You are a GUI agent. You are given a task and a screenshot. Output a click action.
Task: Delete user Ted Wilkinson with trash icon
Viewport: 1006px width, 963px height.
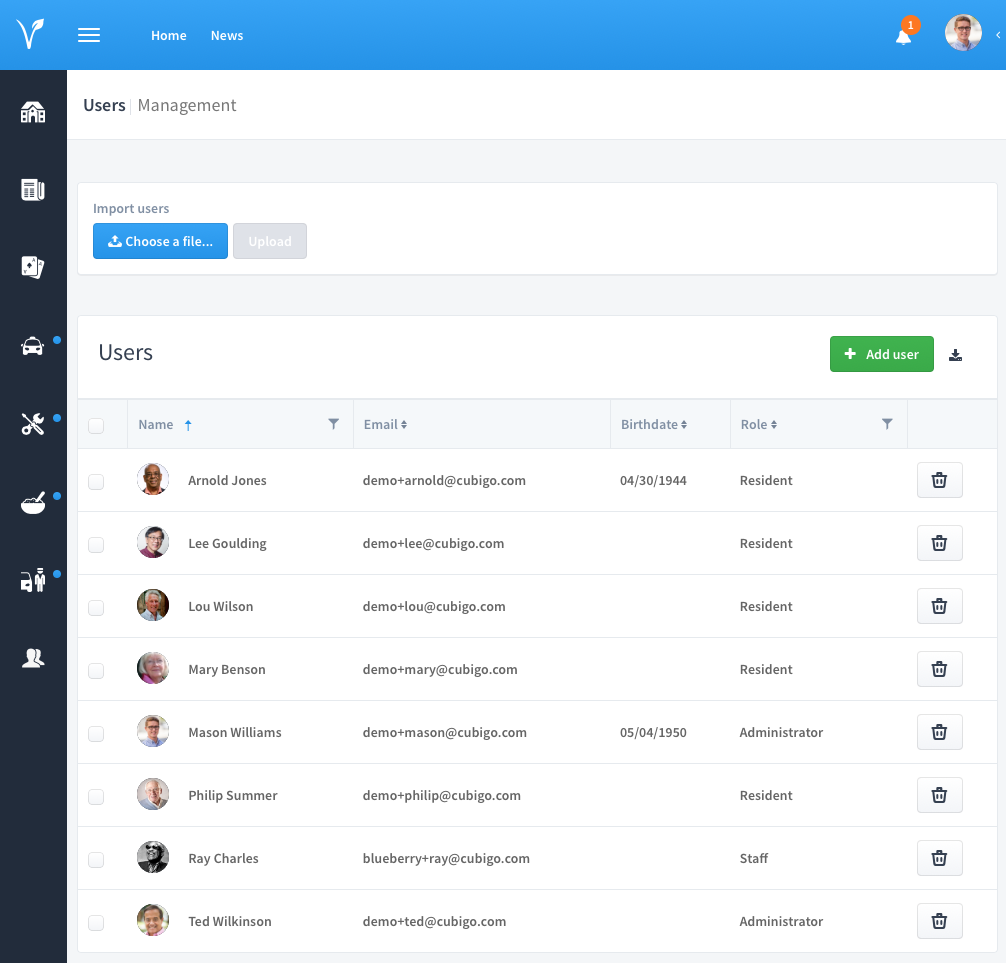[x=939, y=921]
